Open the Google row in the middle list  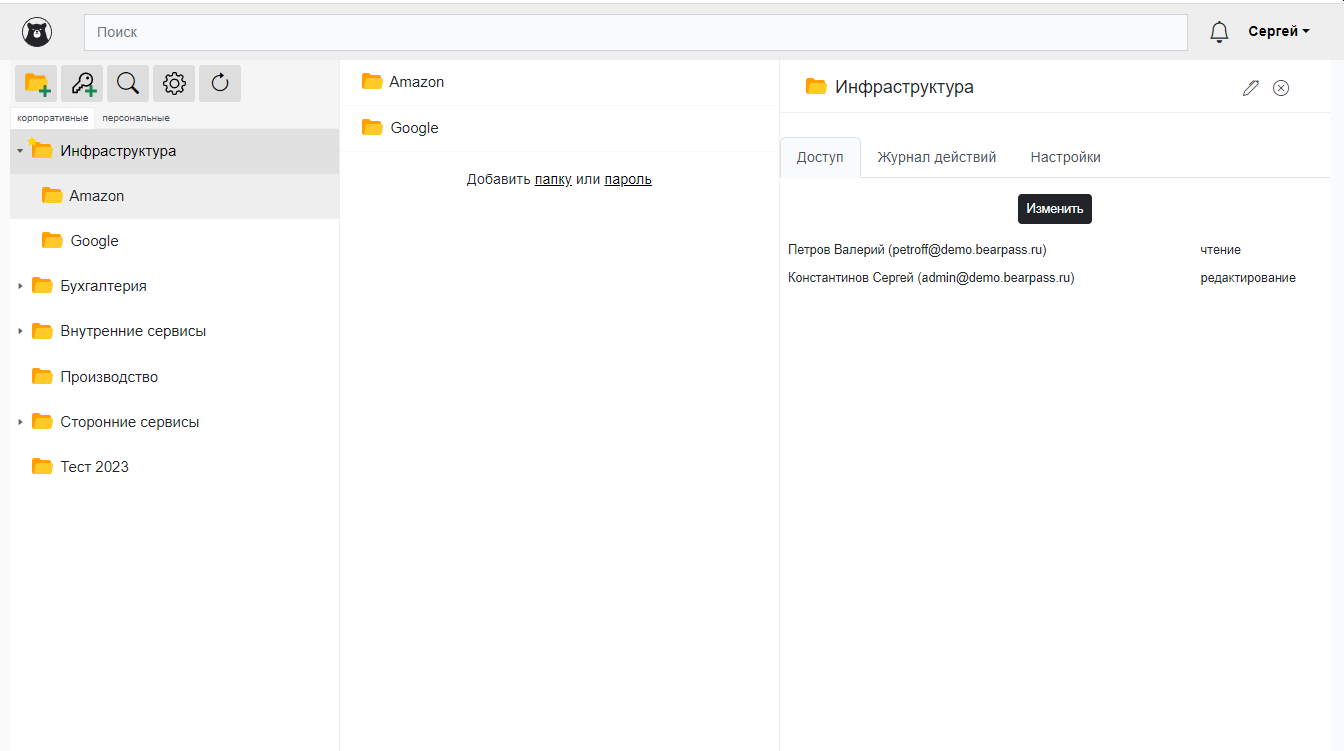[559, 128]
